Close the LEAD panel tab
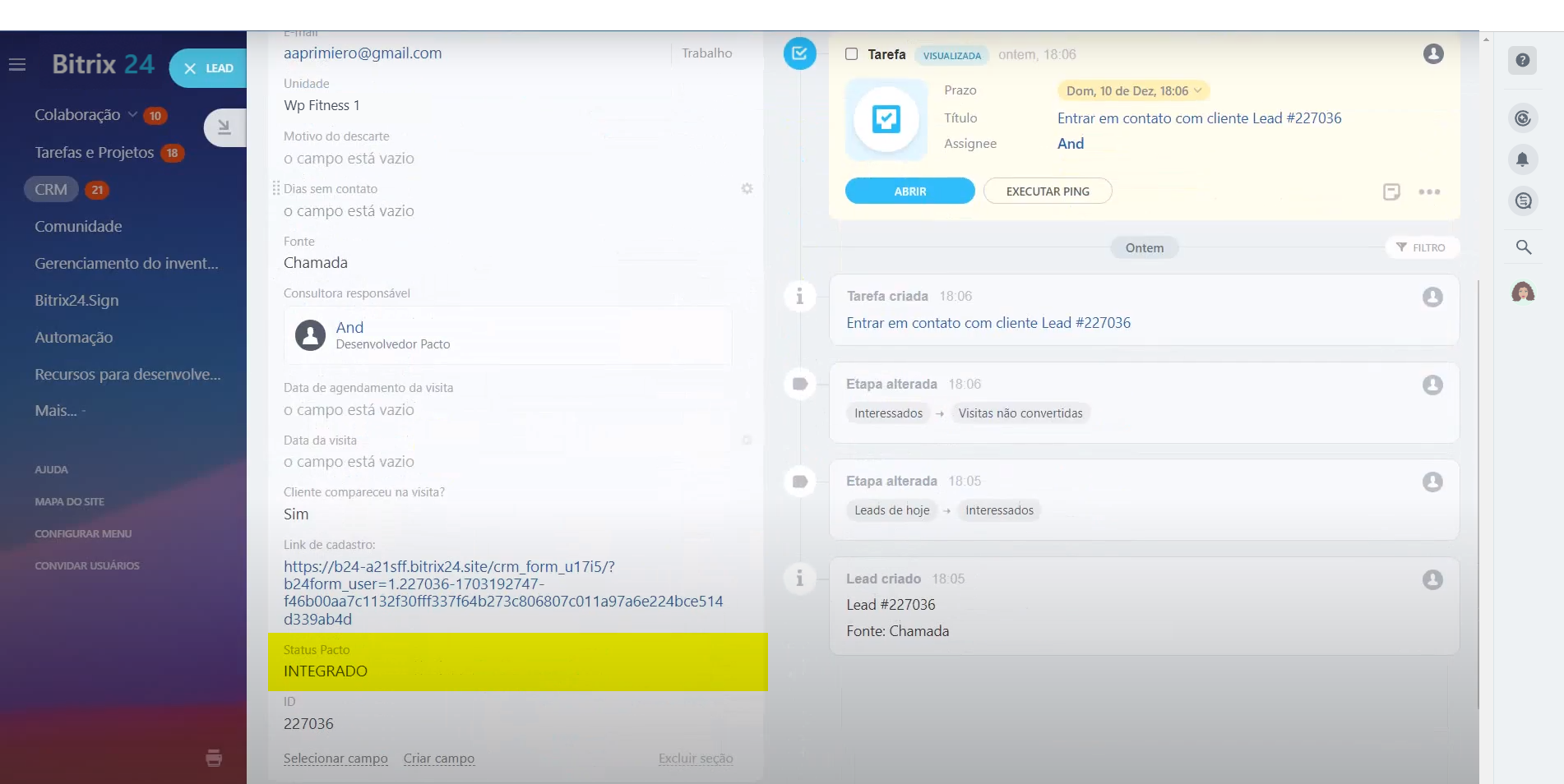This screenshot has width=1564, height=784. [190, 68]
